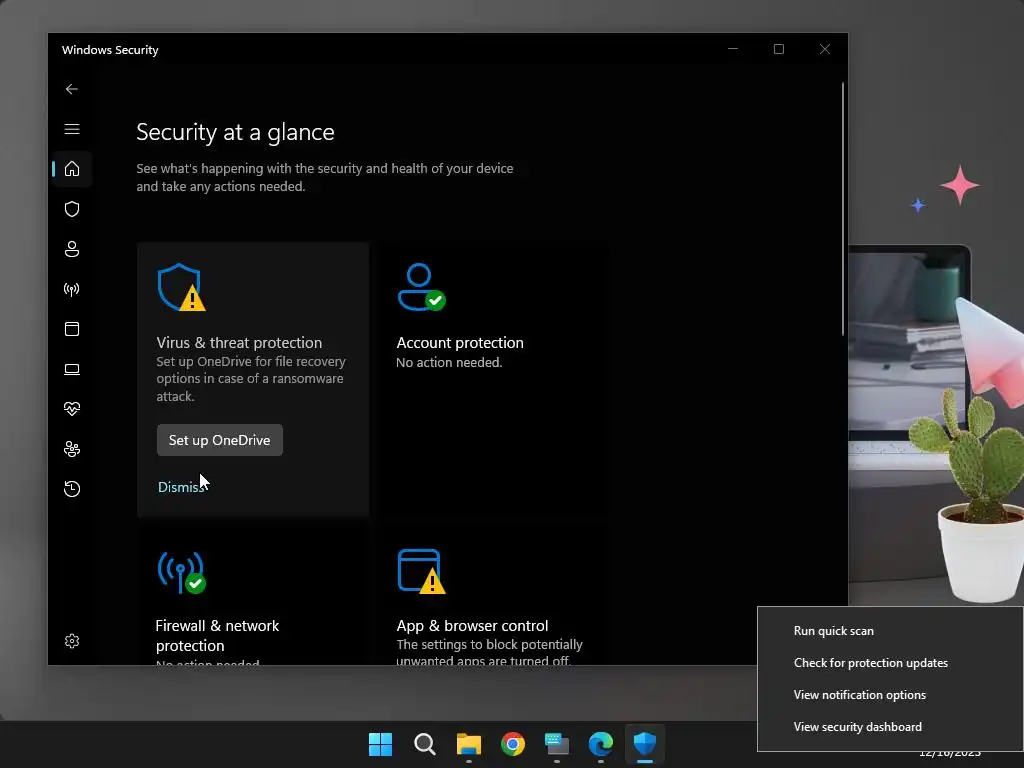Viewport: 1024px width, 768px height.
Task: Go back with the back arrow
Action: click(72, 89)
